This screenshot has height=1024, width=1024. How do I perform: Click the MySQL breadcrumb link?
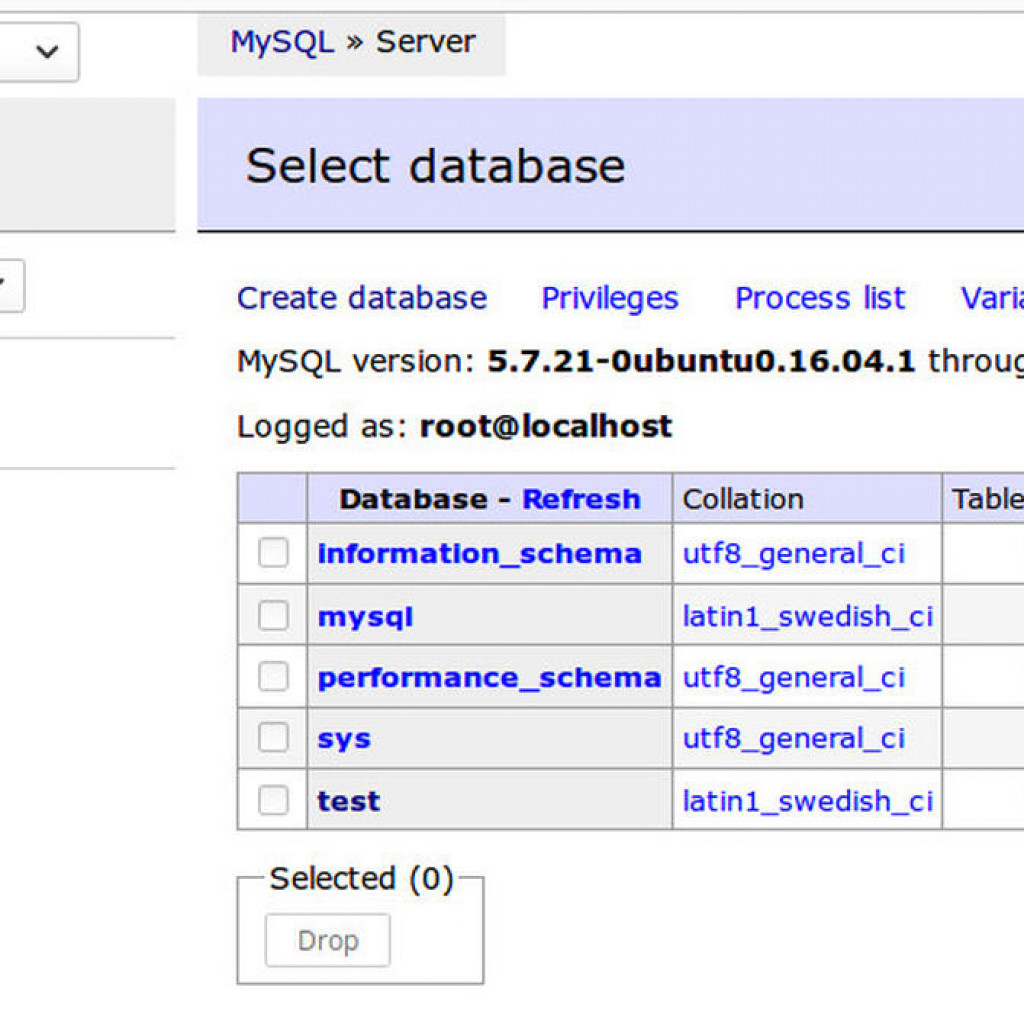282,42
